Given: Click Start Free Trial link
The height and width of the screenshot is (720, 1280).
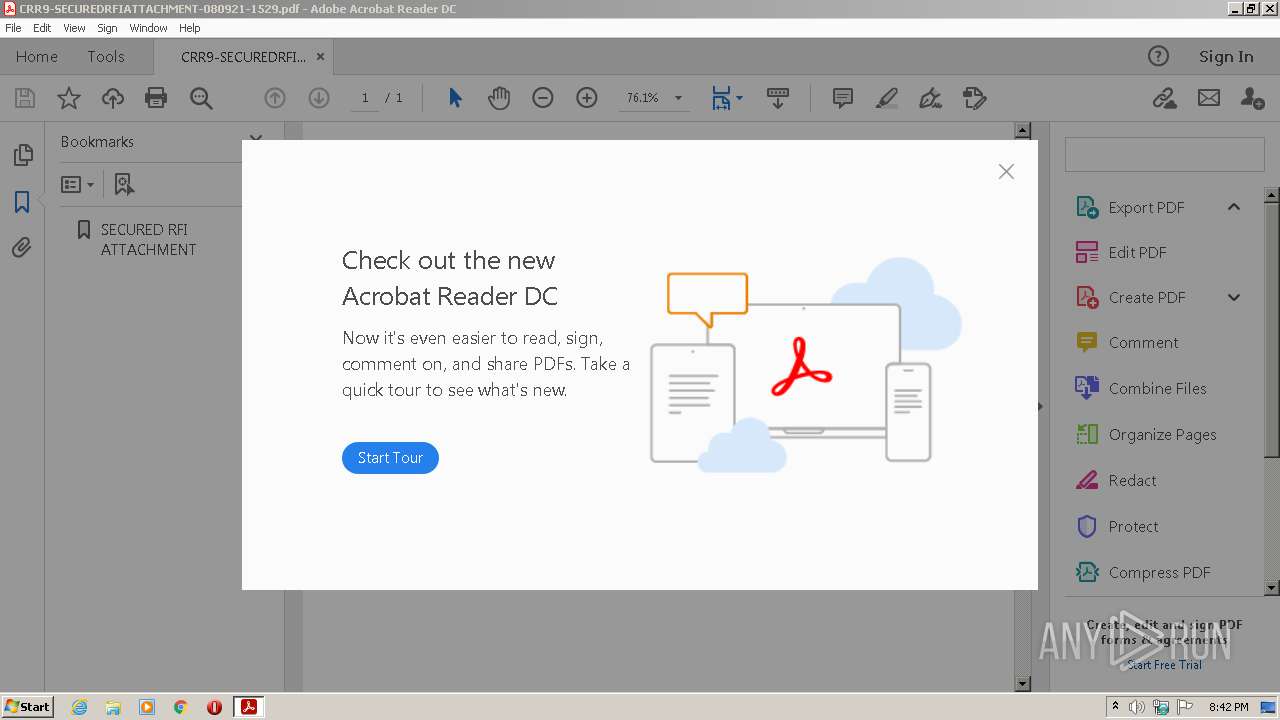Looking at the screenshot, I should tap(1164, 665).
